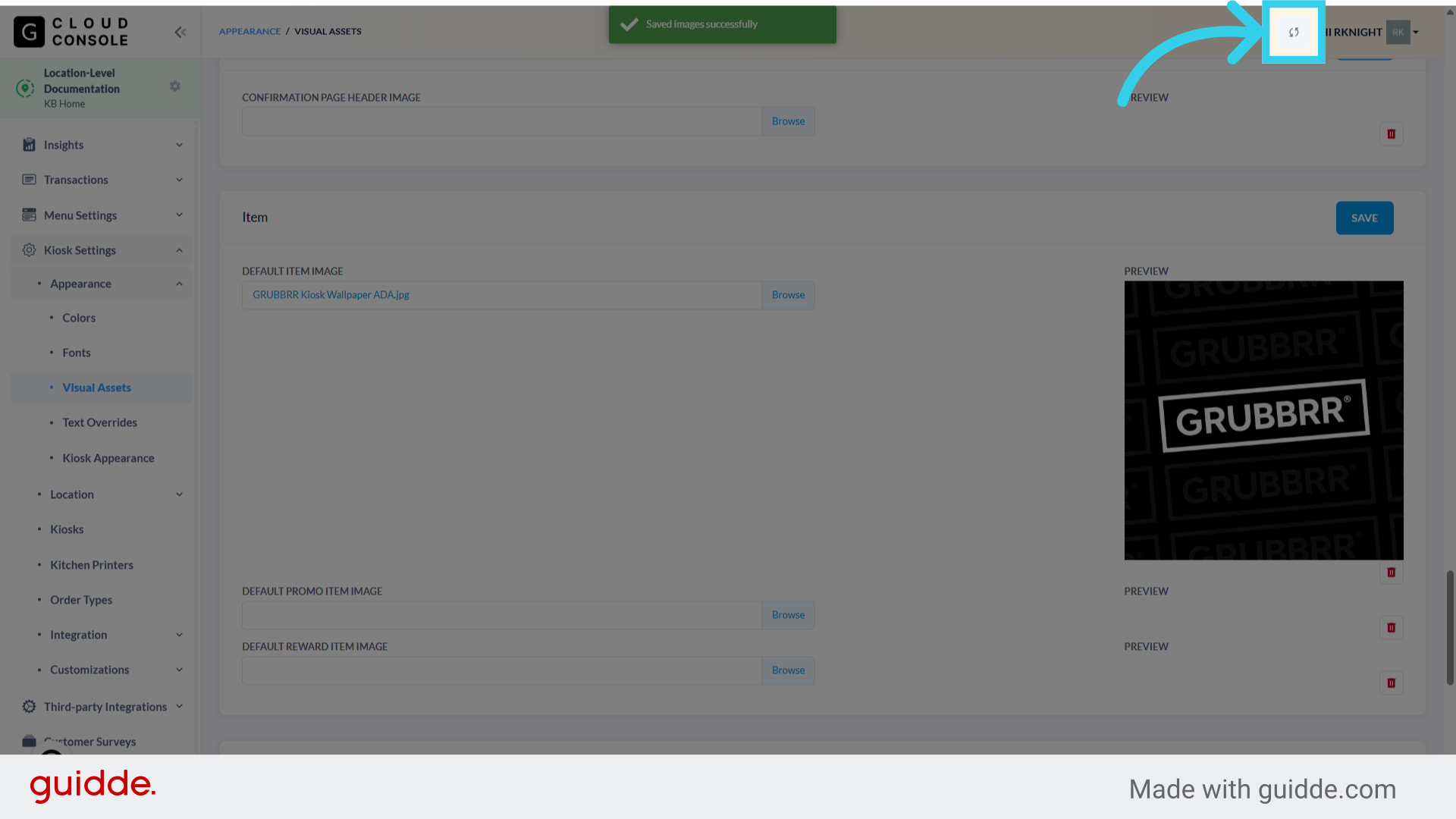1456x819 pixels.
Task: Click the Customer Surveys icon
Action: click(x=29, y=741)
